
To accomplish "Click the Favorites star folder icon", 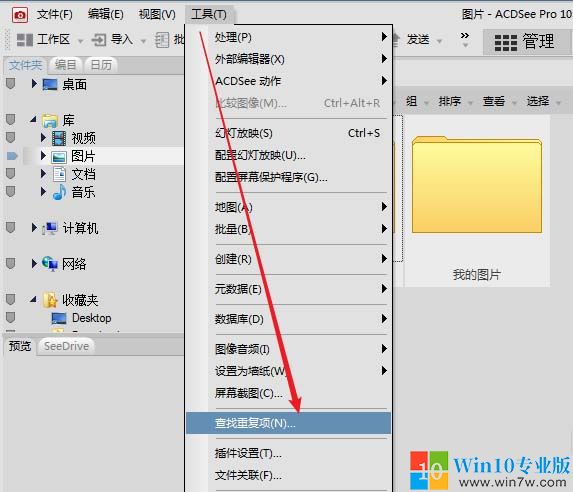I will [x=50, y=300].
